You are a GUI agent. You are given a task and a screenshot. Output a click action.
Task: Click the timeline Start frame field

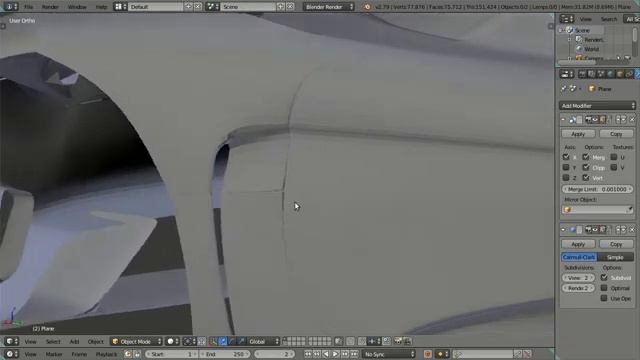171,354
